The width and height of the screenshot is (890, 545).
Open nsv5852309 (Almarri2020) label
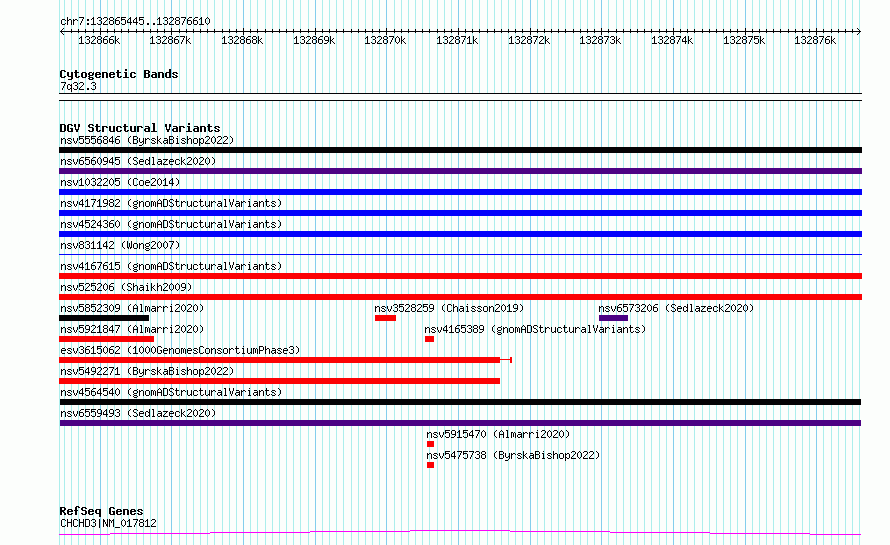(x=132, y=308)
